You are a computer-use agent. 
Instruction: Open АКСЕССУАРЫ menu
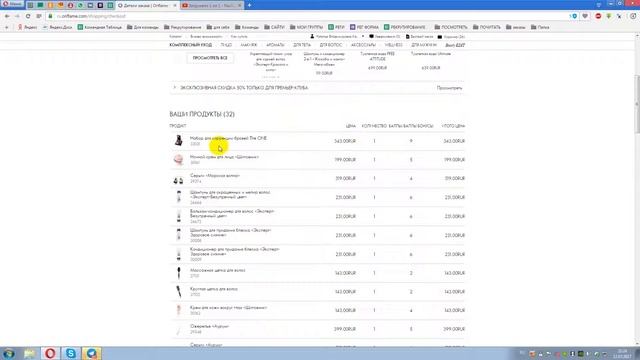point(363,45)
